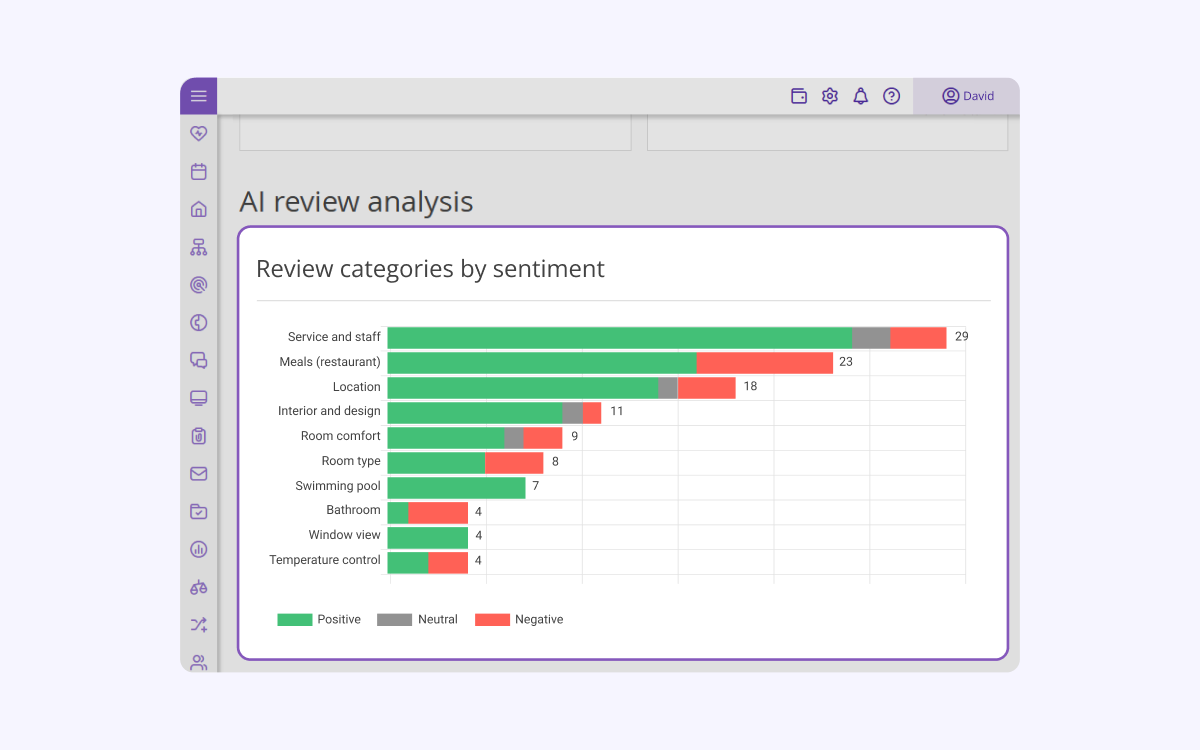Open the David user profile menu

[x=966, y=96]
